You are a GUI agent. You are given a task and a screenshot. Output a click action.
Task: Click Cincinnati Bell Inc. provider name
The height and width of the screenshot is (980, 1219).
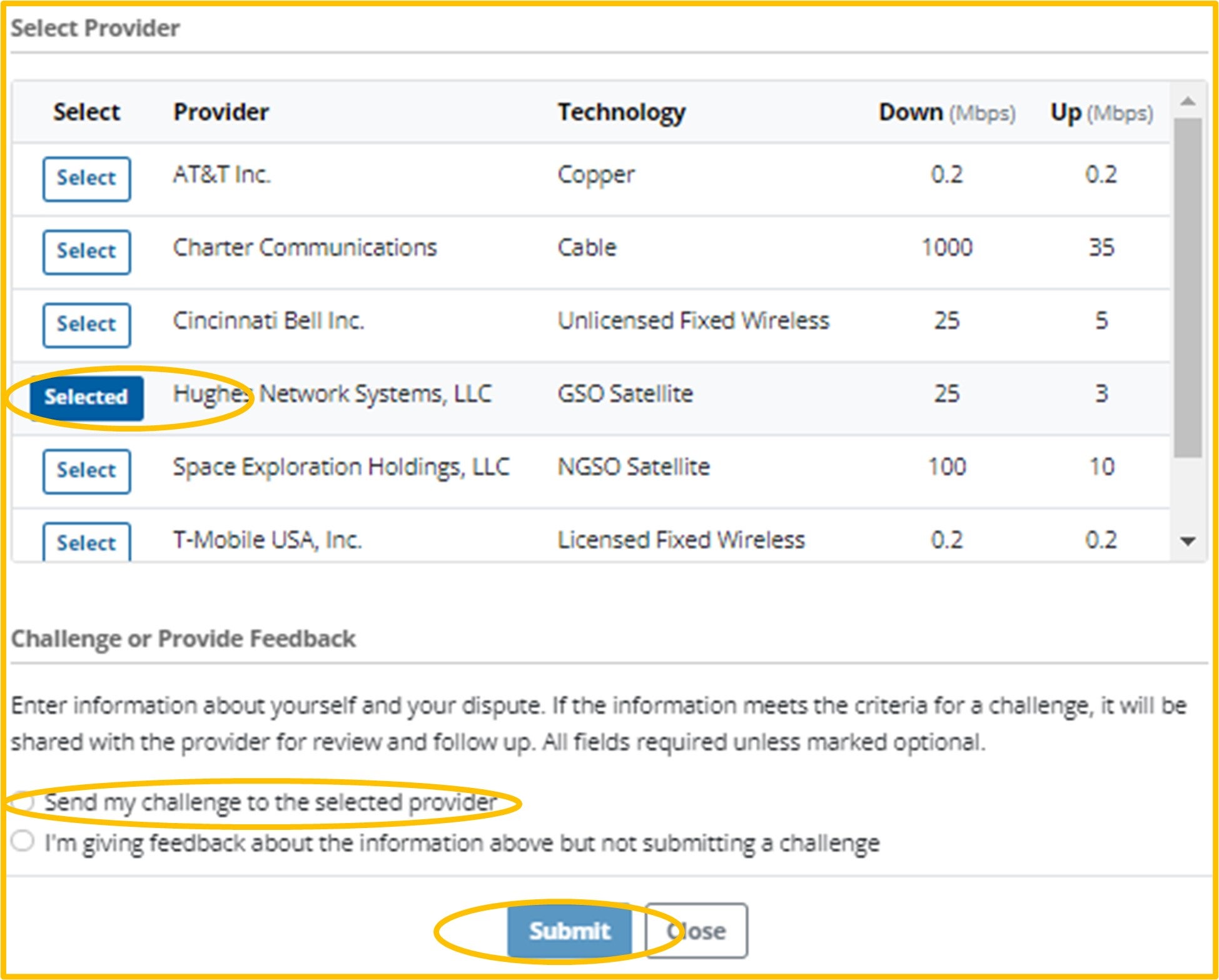point(268,321)
